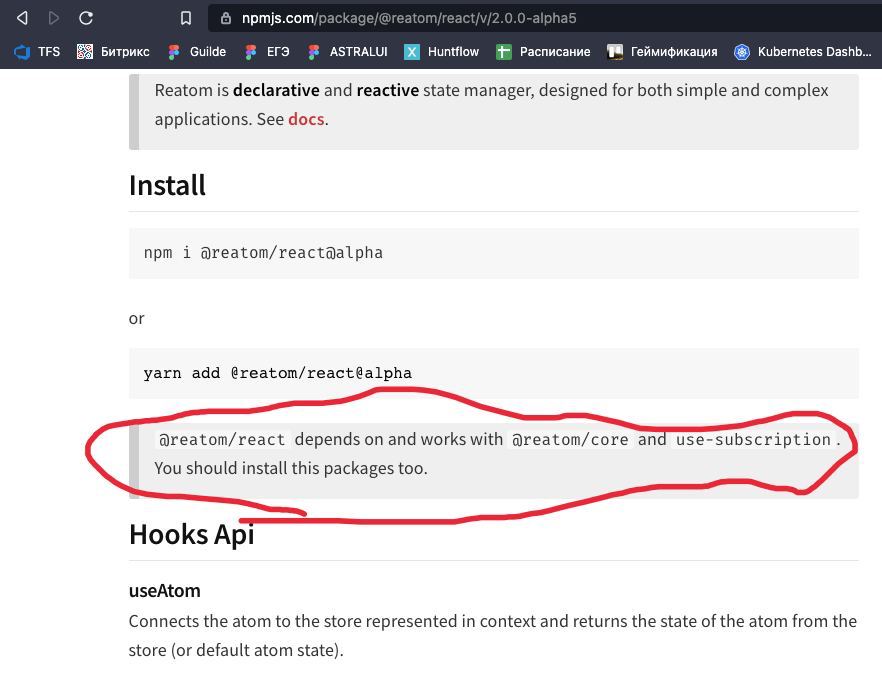Click the use-subscription inline code
882x675 pixels.
tap(753, 439)
